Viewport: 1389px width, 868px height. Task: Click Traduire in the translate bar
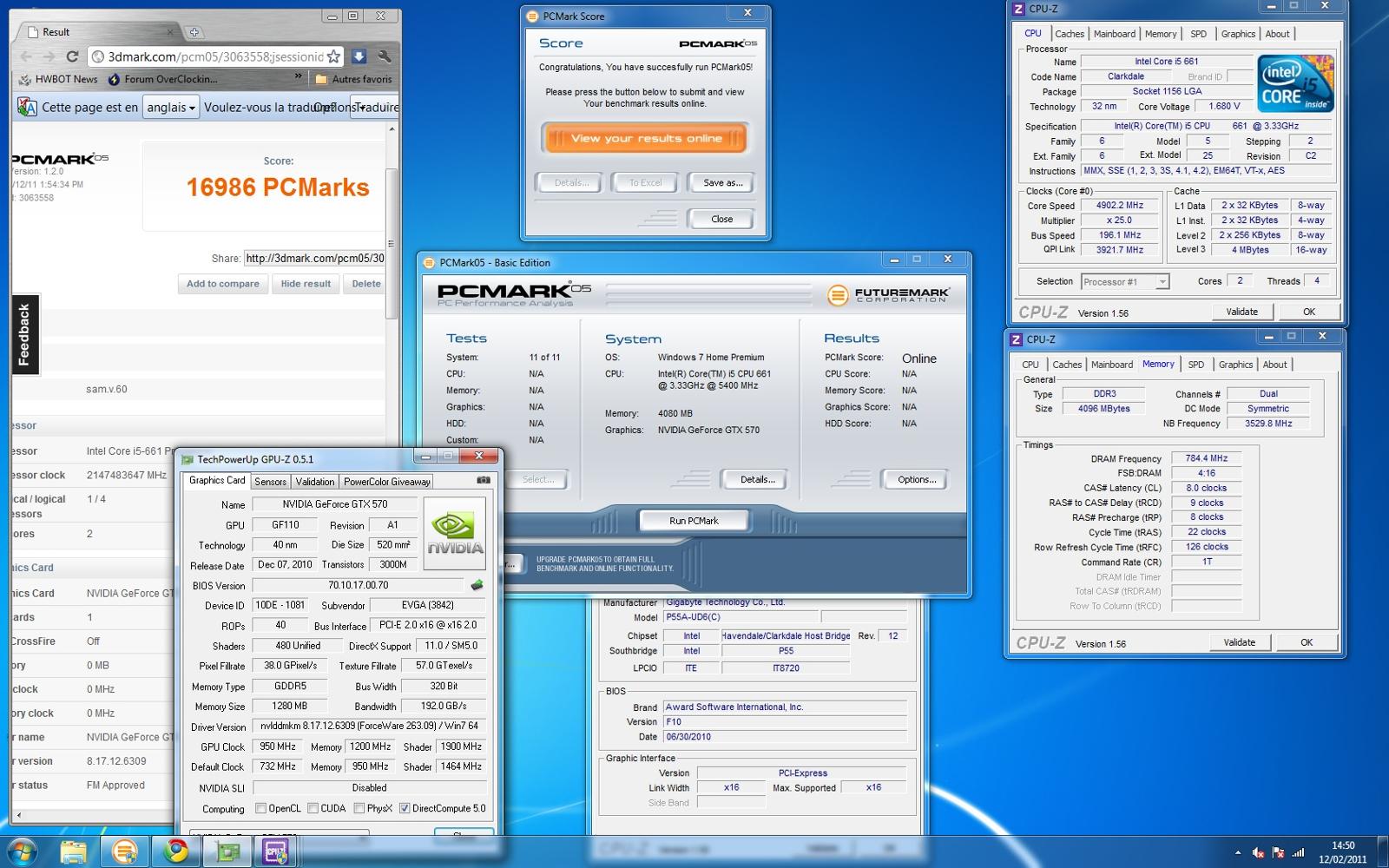[376, 108]
